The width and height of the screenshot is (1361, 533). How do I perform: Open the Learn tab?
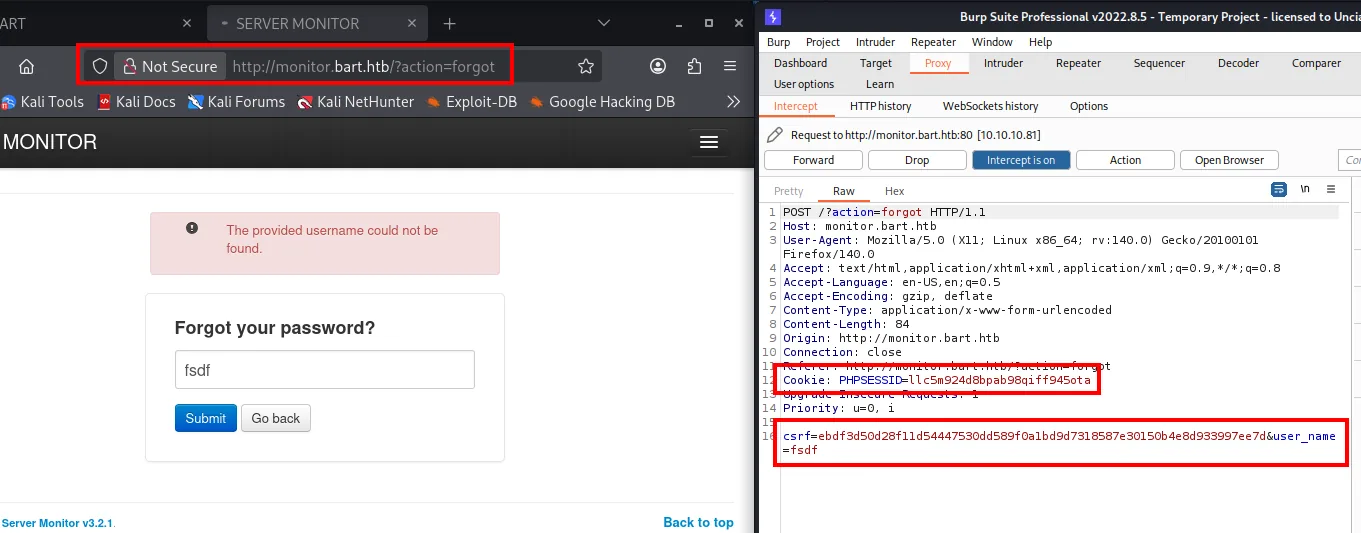[880, 84]
